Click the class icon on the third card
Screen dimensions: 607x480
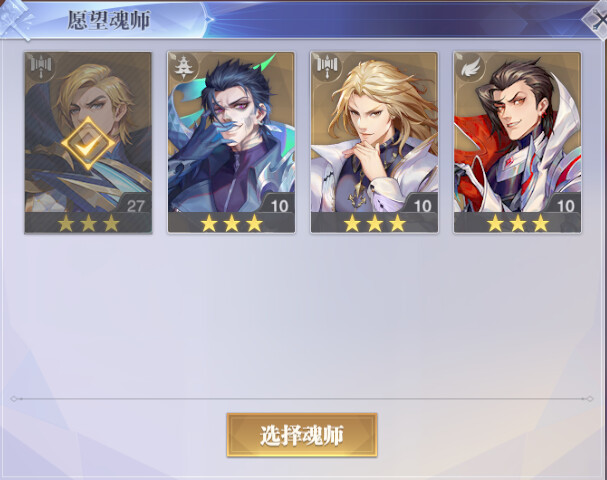click(327, 67)
